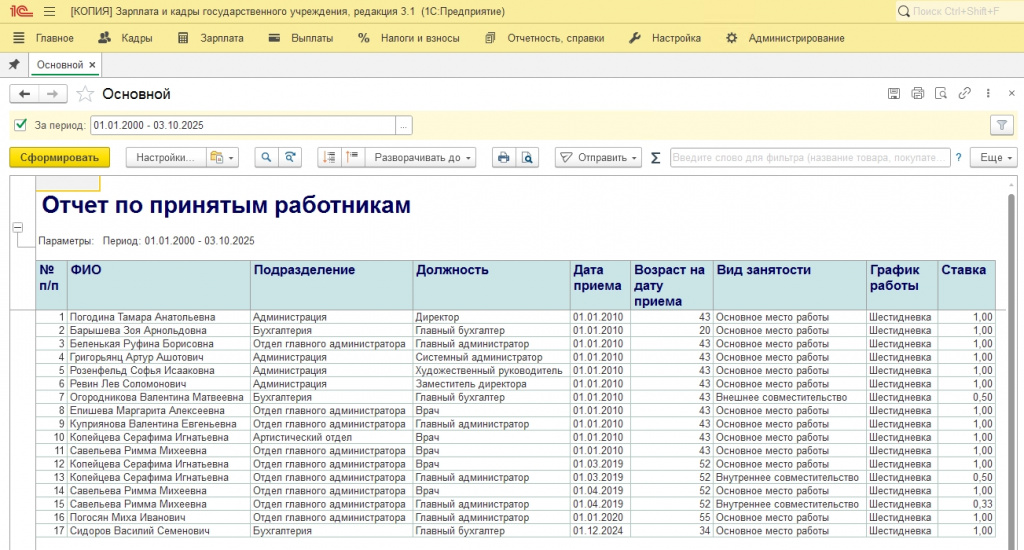This screenshot has height=550, width=1024.
Task: Copy link to this report icon
Action: coord(964,94)
